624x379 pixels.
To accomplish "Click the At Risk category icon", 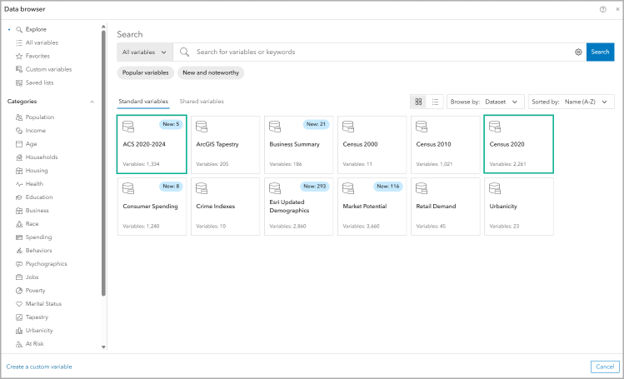I will click(19, 344).
